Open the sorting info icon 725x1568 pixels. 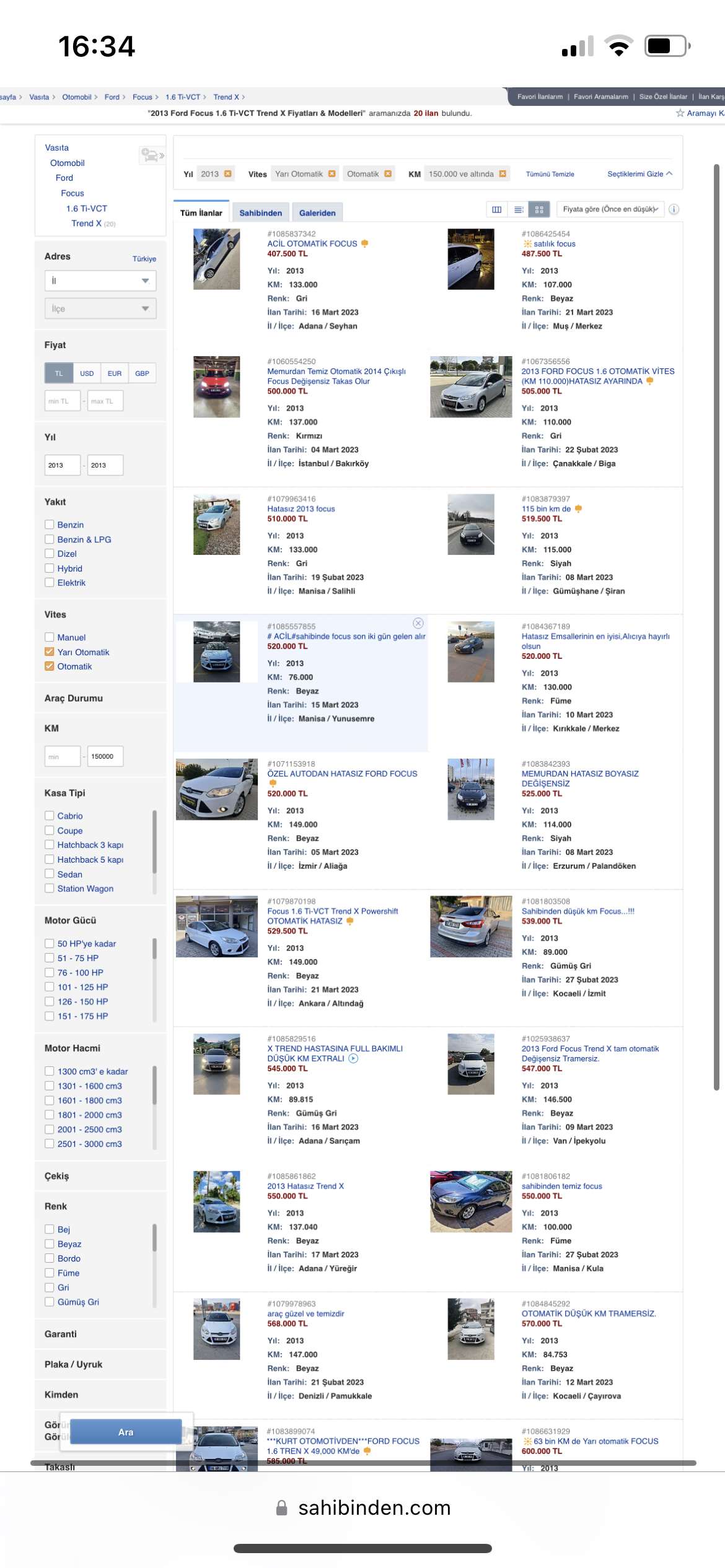click(674, 209)
